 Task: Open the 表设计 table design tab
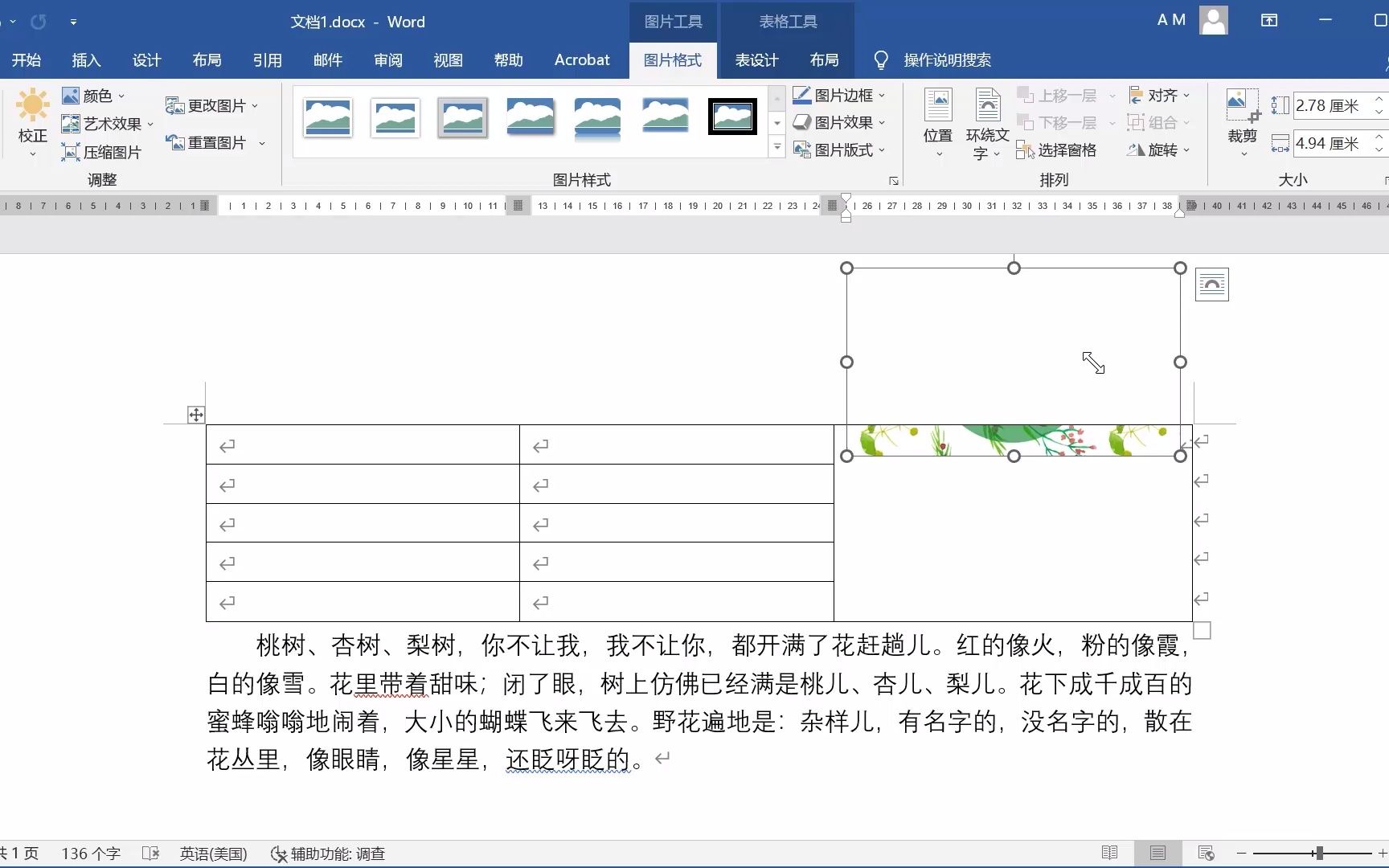click(756, 59)
